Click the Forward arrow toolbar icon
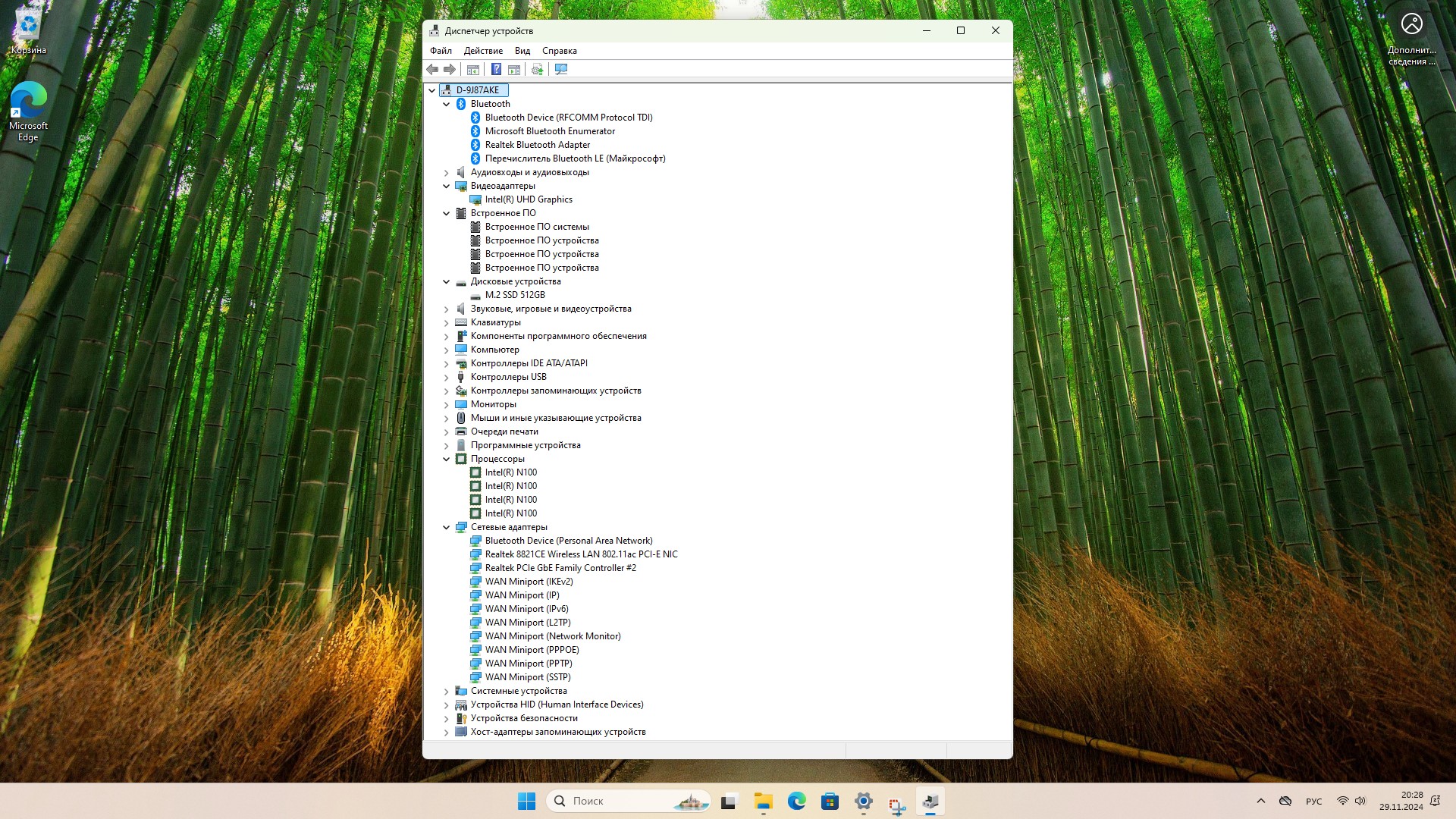Image resolution: width=1456 pixels, height=819 pixels. click(450, 70)
